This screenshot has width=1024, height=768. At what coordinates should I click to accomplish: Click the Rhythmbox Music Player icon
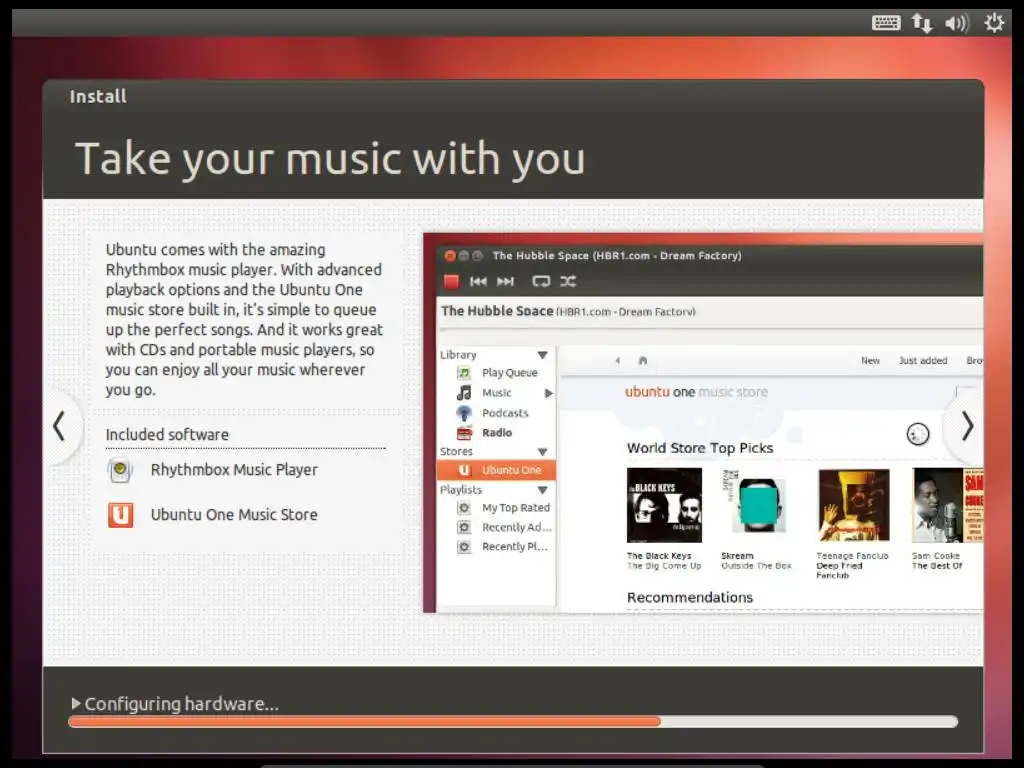pyautogui.click(x=120, y=470)
